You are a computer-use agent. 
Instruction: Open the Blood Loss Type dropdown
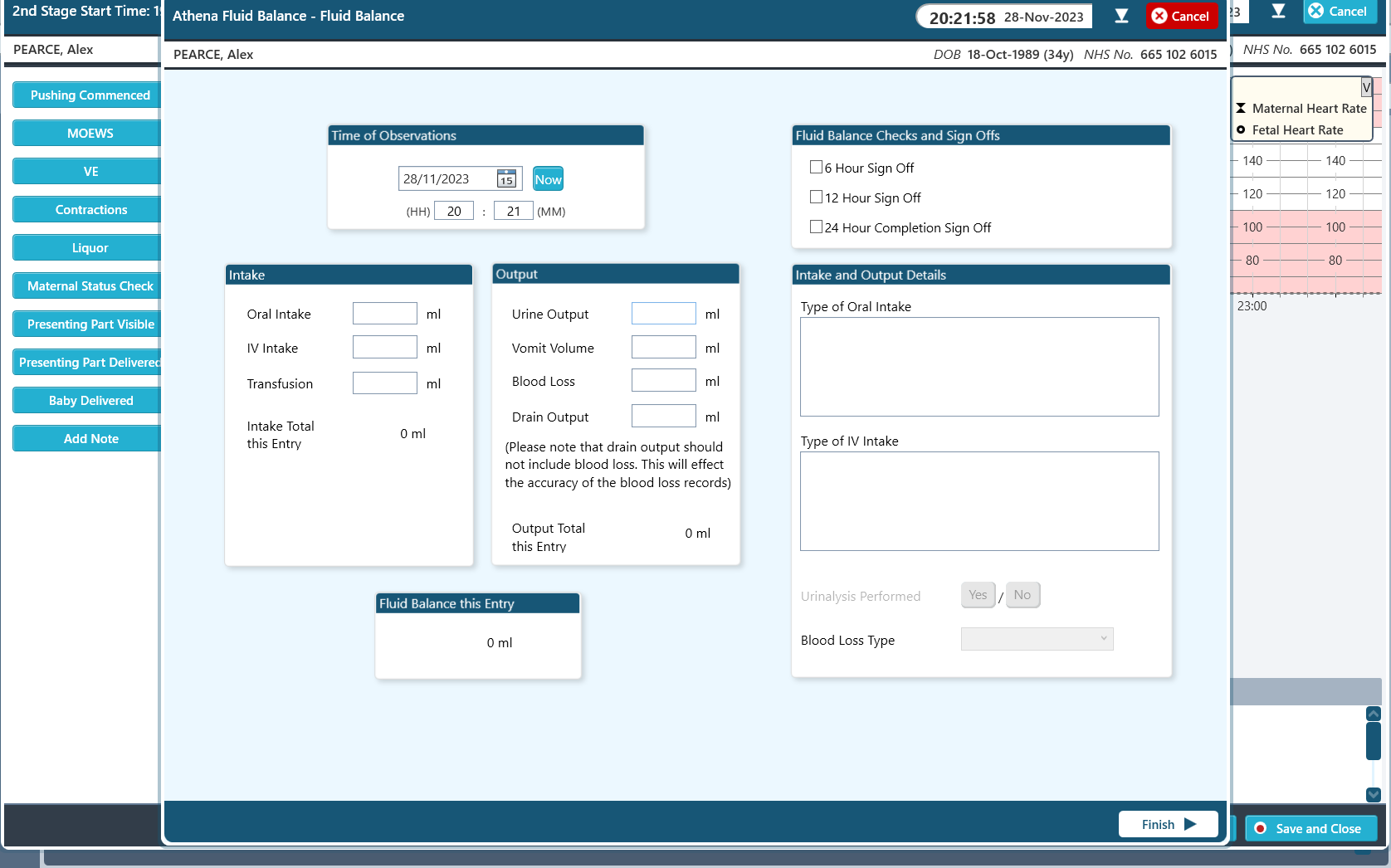tap(1037, 639)
